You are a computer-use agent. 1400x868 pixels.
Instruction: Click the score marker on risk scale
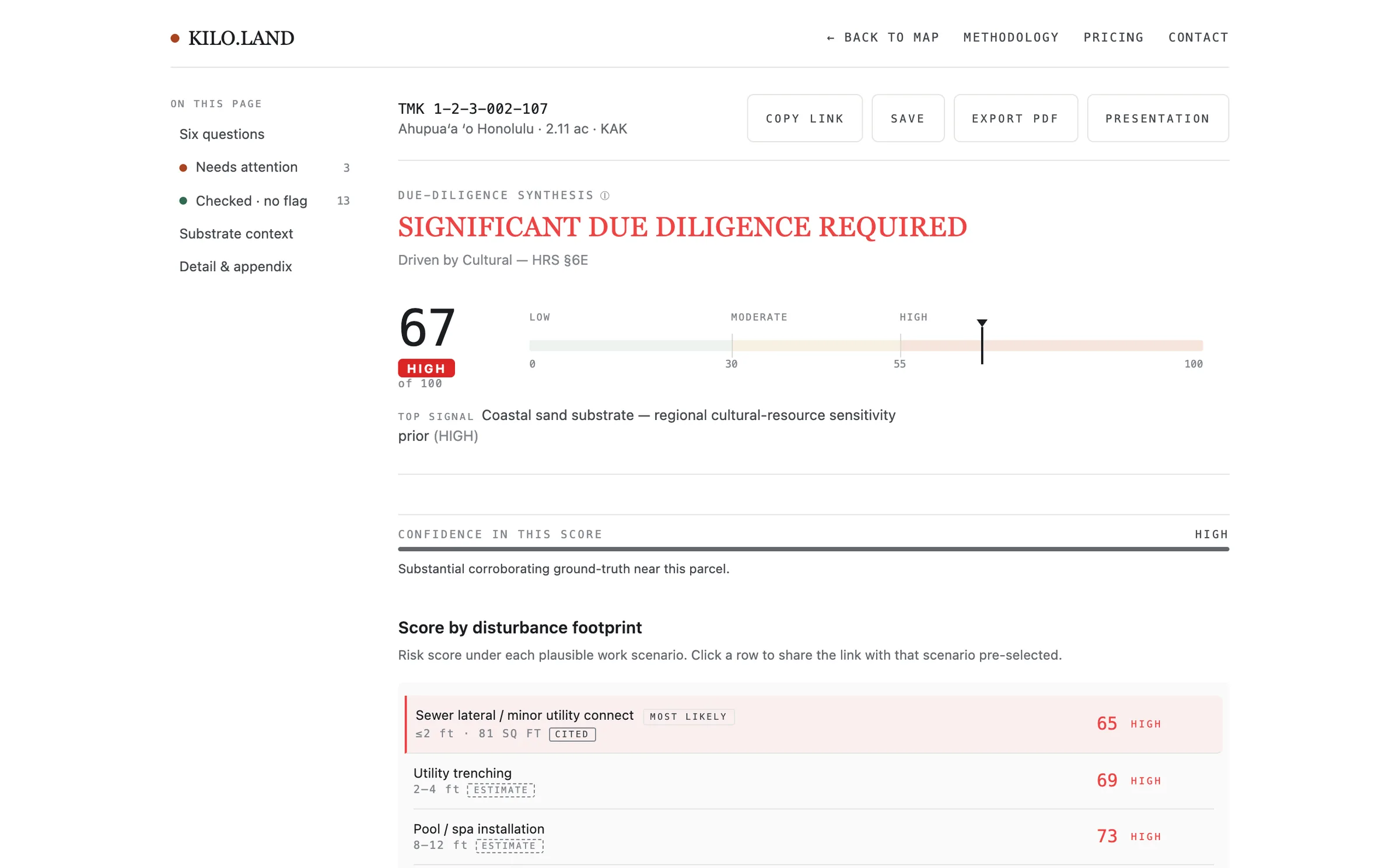coord(982,342)
